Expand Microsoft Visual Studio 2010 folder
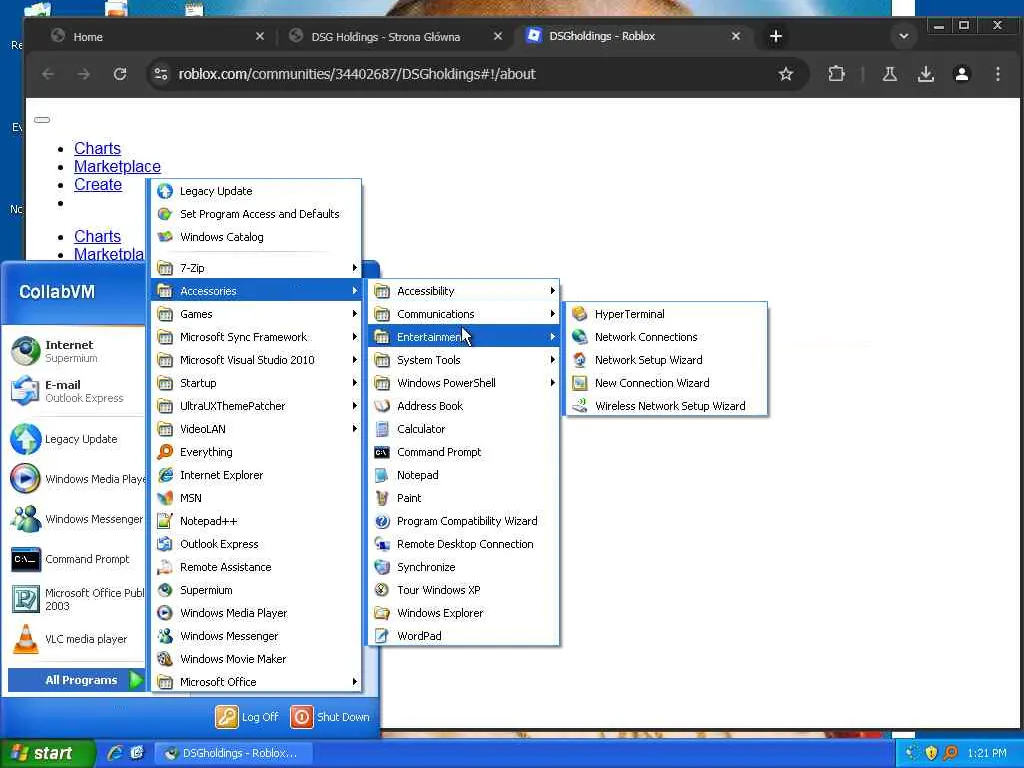Viewport: 1024px width, 768px height. click(256, 360)
